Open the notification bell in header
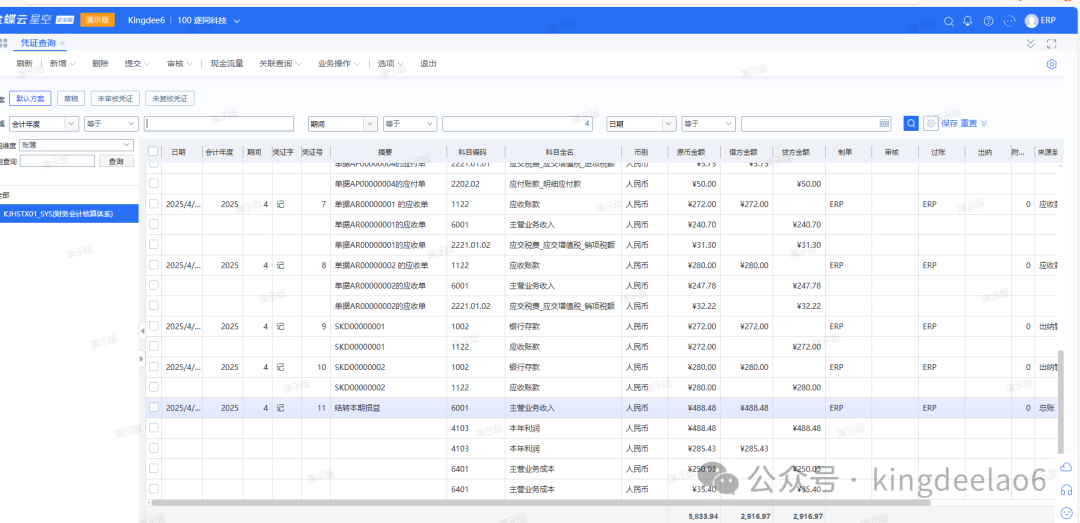 (x=967, y=20)
